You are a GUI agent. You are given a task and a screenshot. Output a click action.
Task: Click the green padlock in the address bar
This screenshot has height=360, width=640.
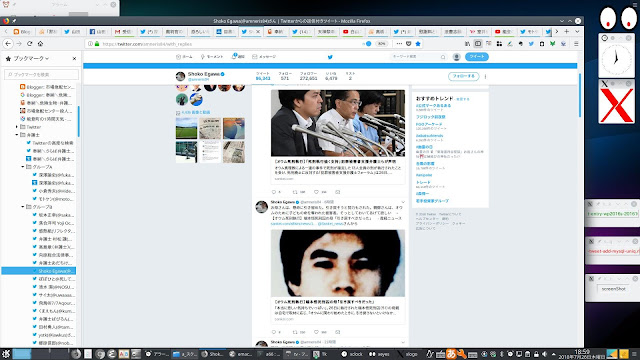point(97,44)
